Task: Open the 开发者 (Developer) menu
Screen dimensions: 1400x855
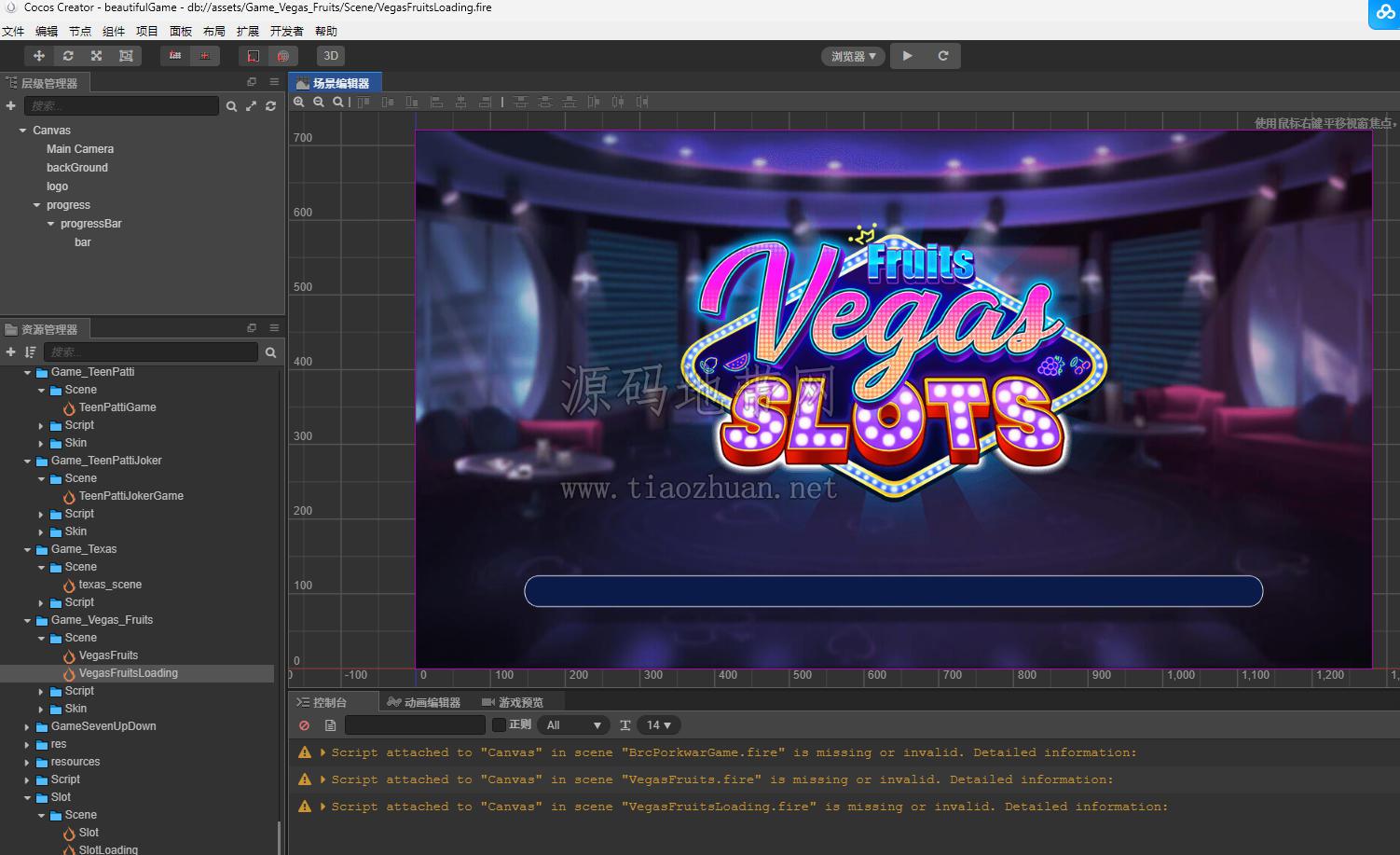Action: coord(287,32)
